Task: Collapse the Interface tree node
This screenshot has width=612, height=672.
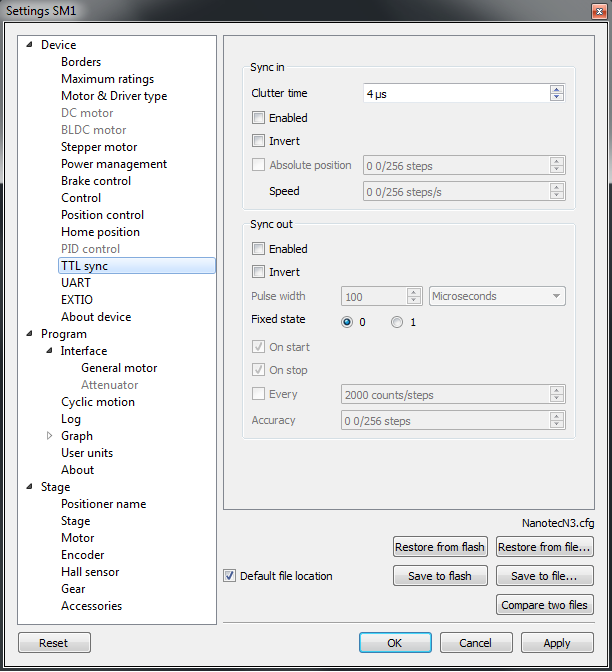Action: [x=49, y=351]
